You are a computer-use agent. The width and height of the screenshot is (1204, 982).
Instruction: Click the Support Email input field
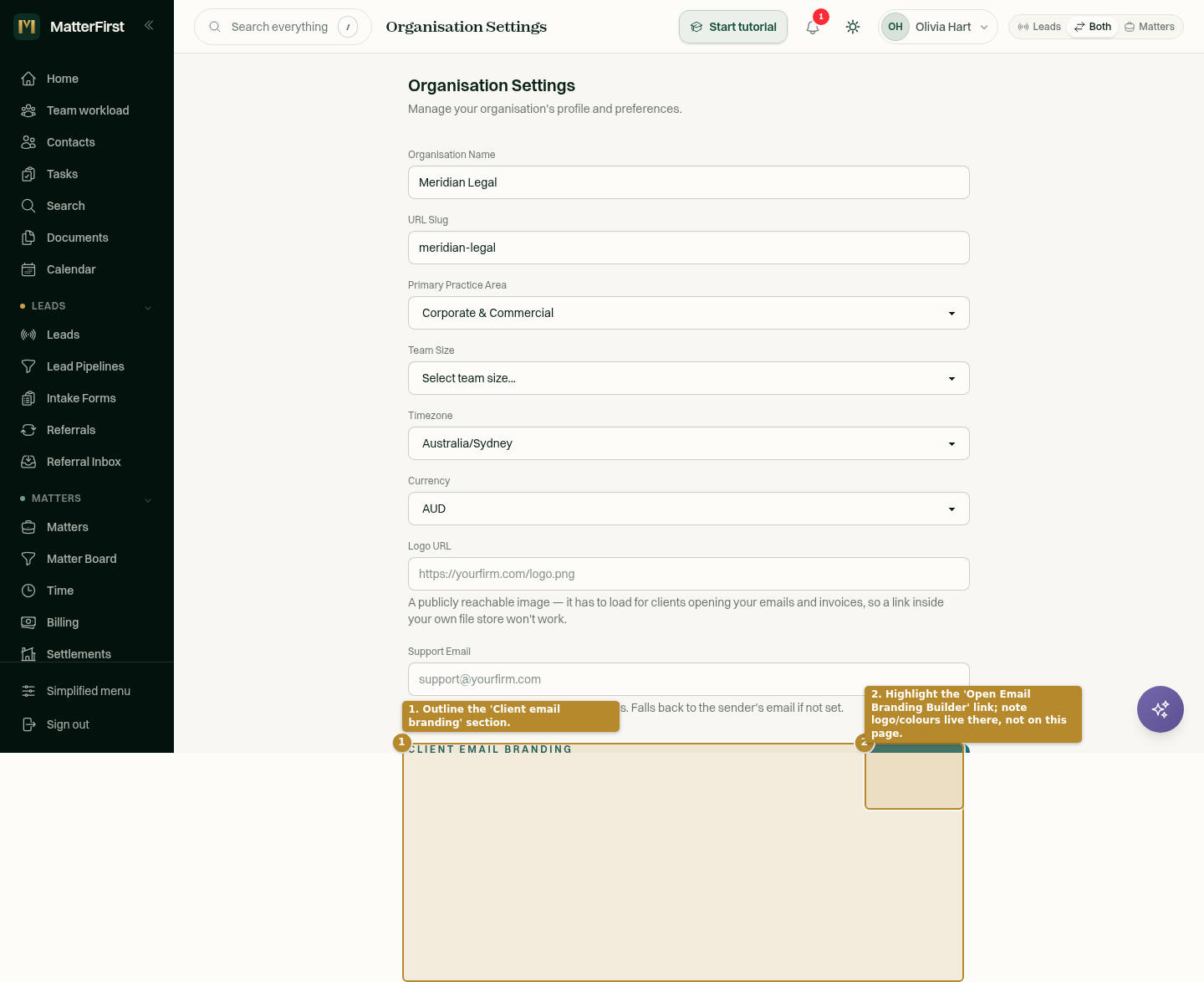pos(689,679)
